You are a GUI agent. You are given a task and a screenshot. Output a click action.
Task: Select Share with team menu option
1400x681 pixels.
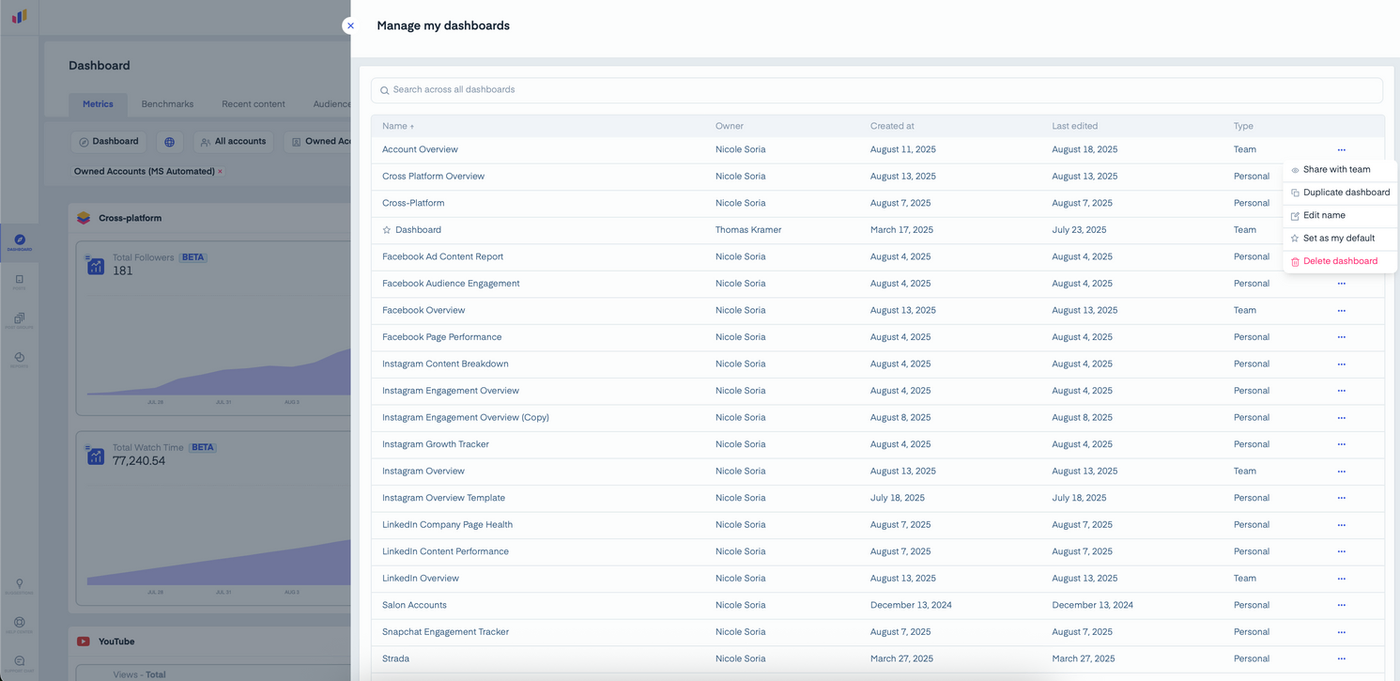(1336, 170)
